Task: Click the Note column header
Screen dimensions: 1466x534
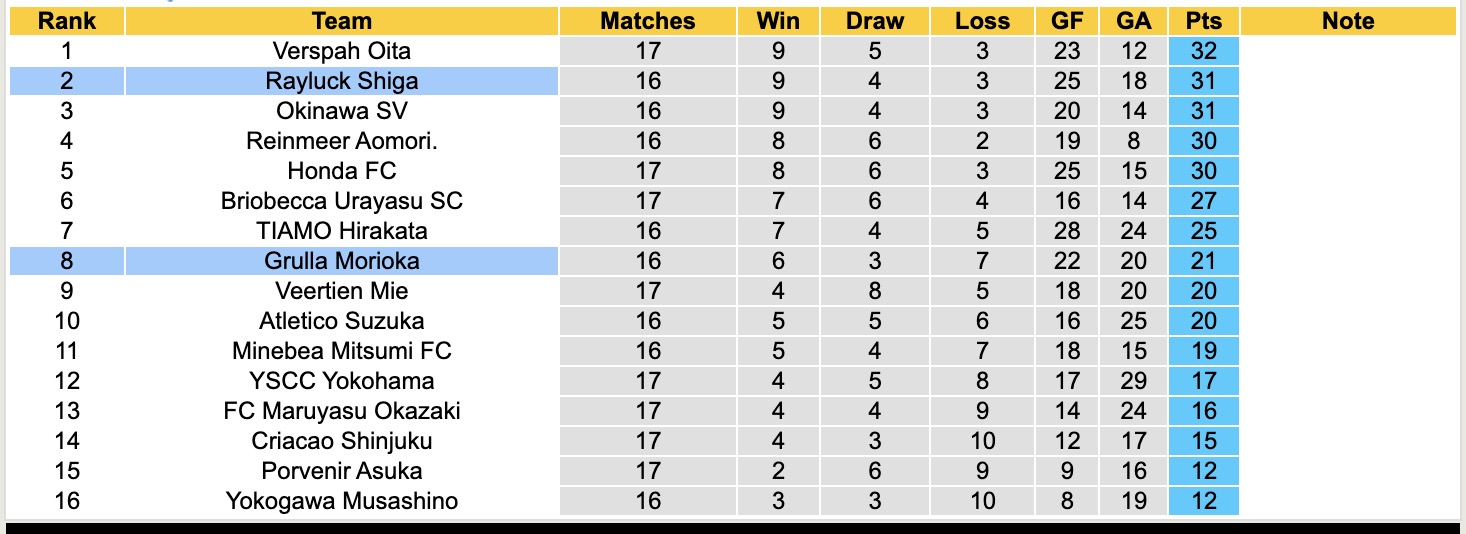Action: [x=1348, y=21]
